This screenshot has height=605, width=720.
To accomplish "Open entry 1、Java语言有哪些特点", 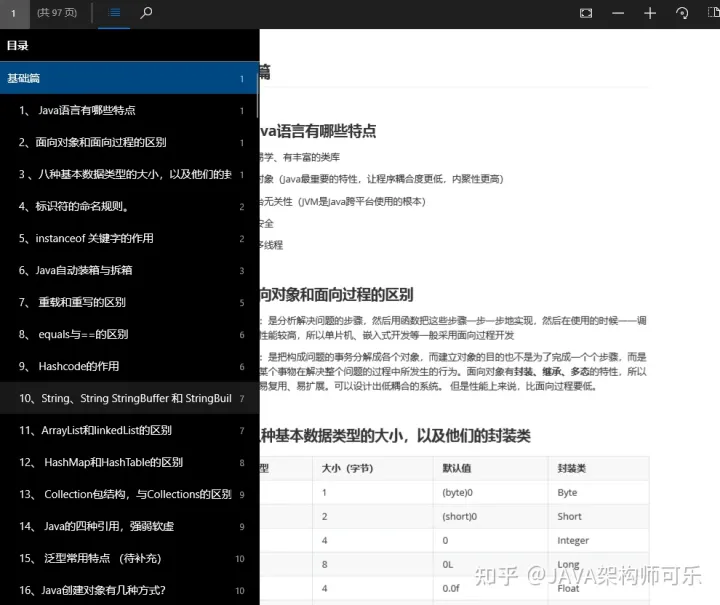I will [129, 110].
